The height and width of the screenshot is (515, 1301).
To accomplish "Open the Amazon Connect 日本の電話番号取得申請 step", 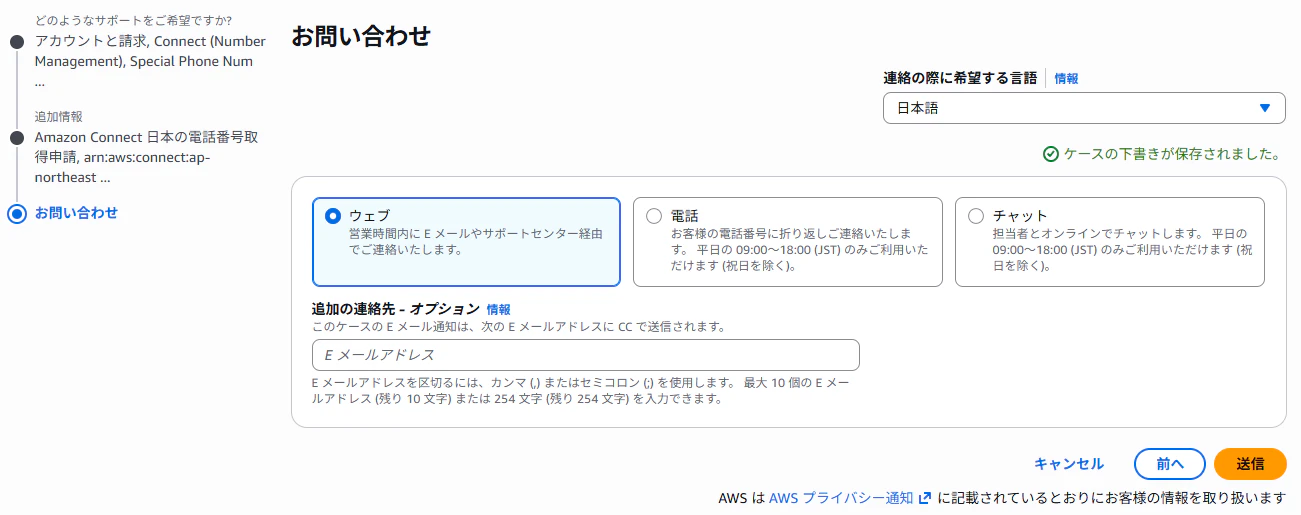I will click(x=146, y=157).
